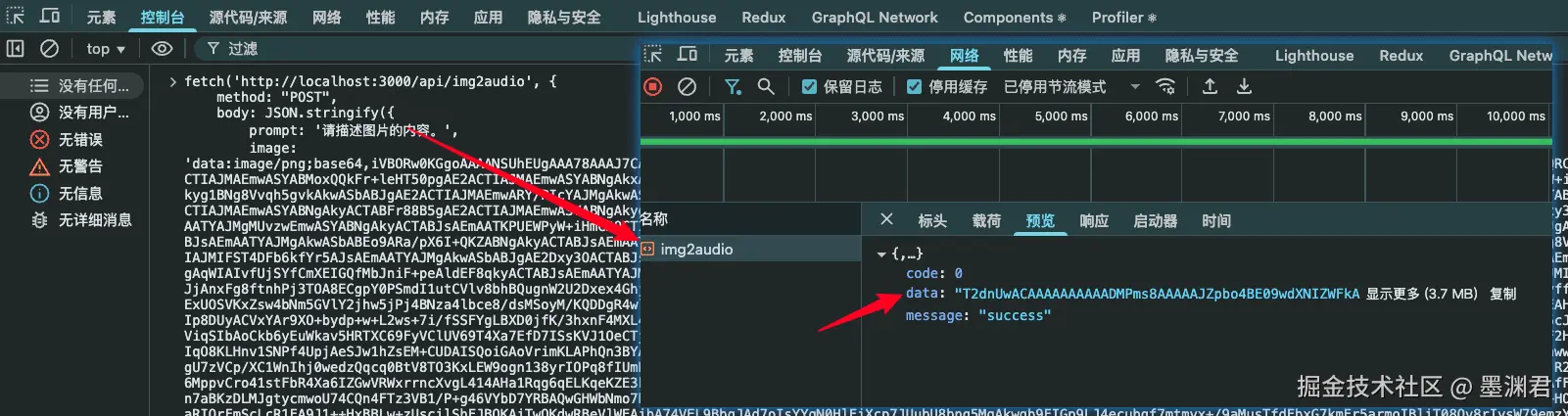Open Profiler tab in back window
Viewport: 1568px width, 416px height.
[1124, 18]
